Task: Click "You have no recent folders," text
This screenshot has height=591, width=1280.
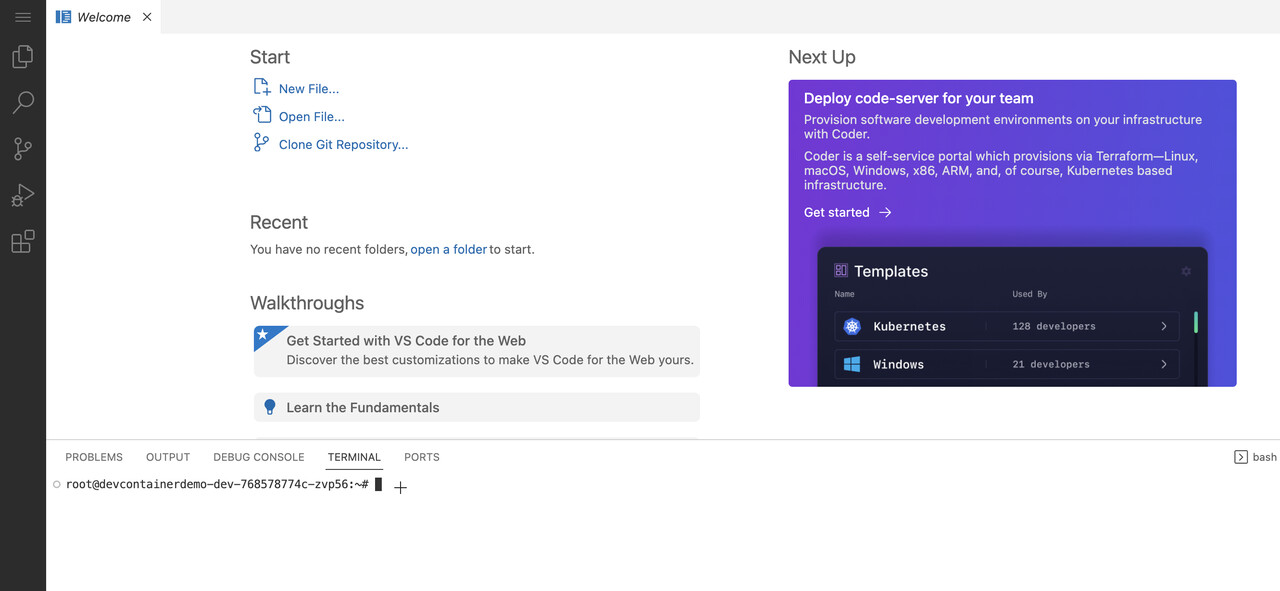Action: pos(329,249)
